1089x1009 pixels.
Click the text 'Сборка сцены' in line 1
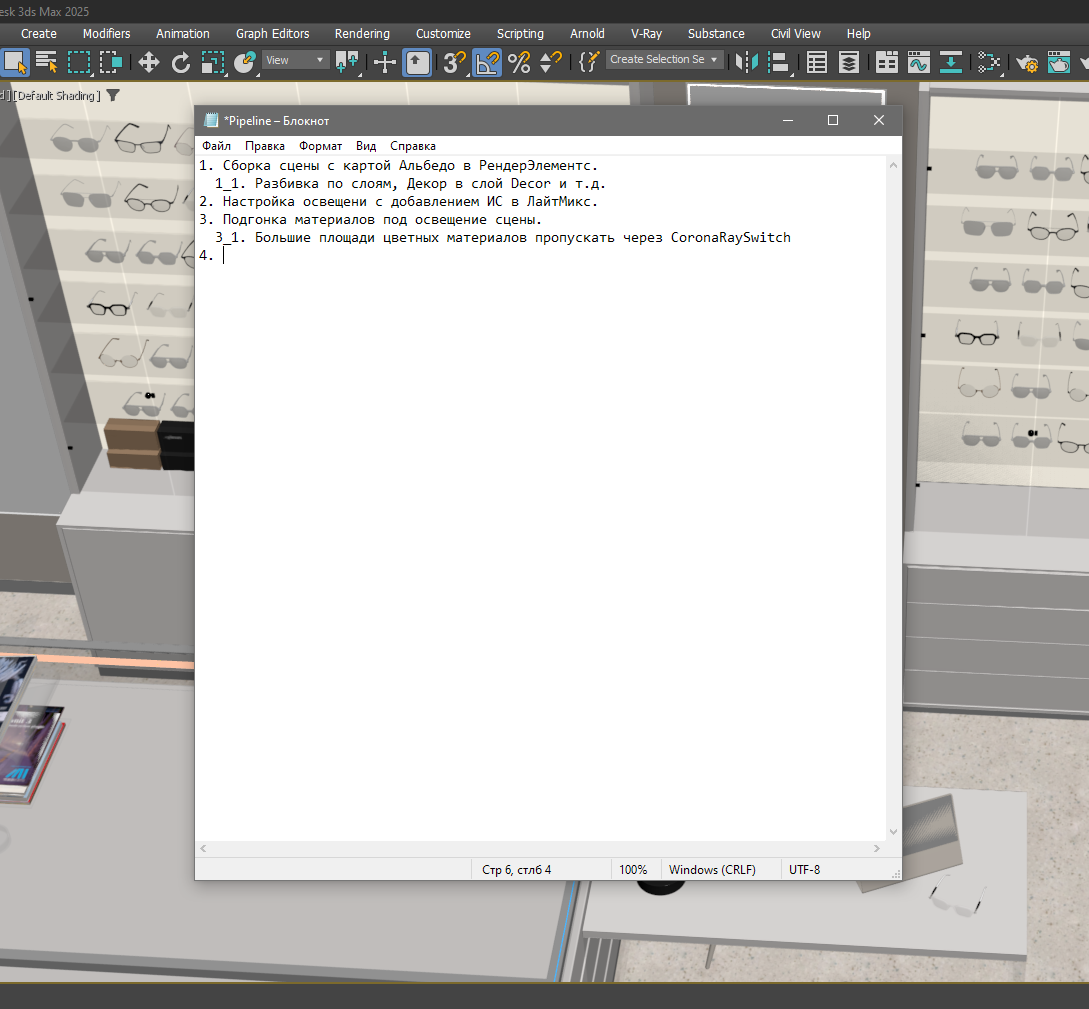point(271,165)
